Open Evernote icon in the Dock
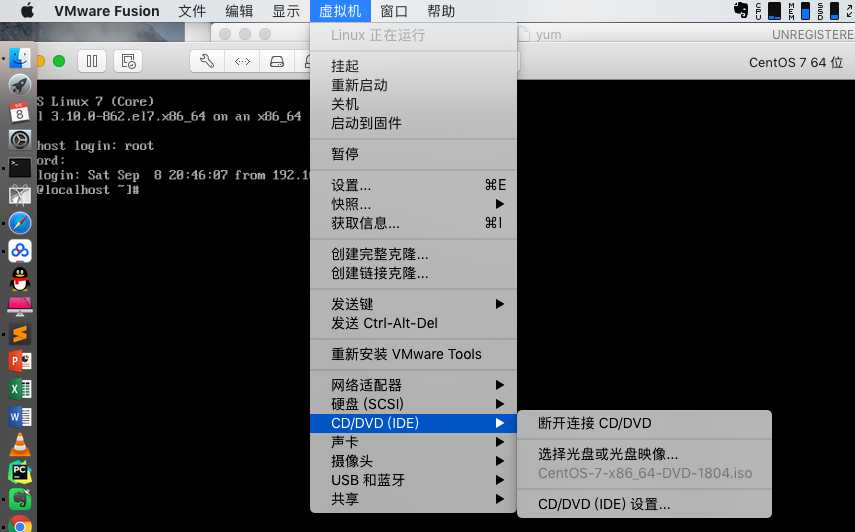The width and height of the screenshot is (855, 532). point(20,500)
